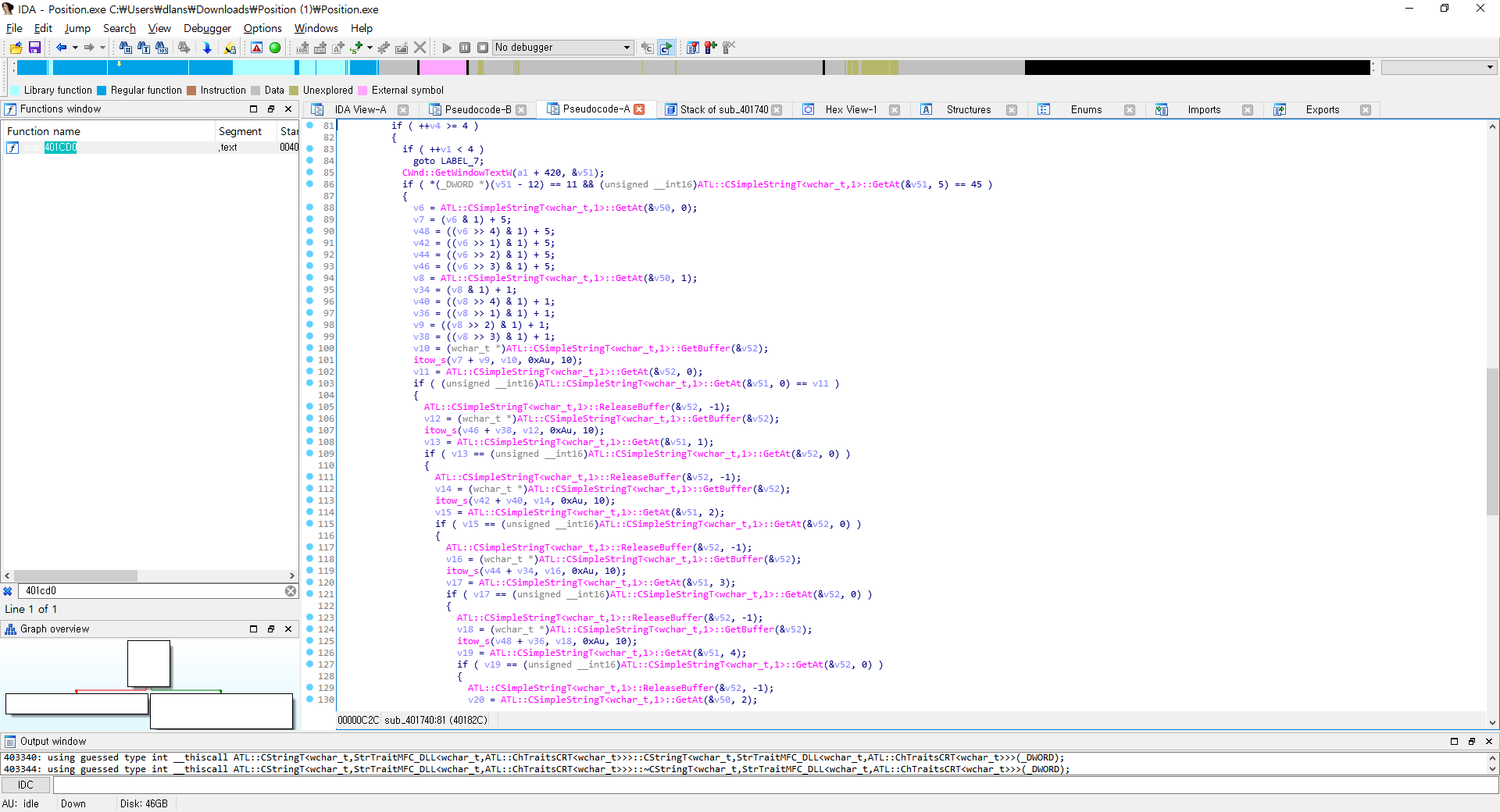
Task: Click the IDC command input field
Action: pos(775,785)
